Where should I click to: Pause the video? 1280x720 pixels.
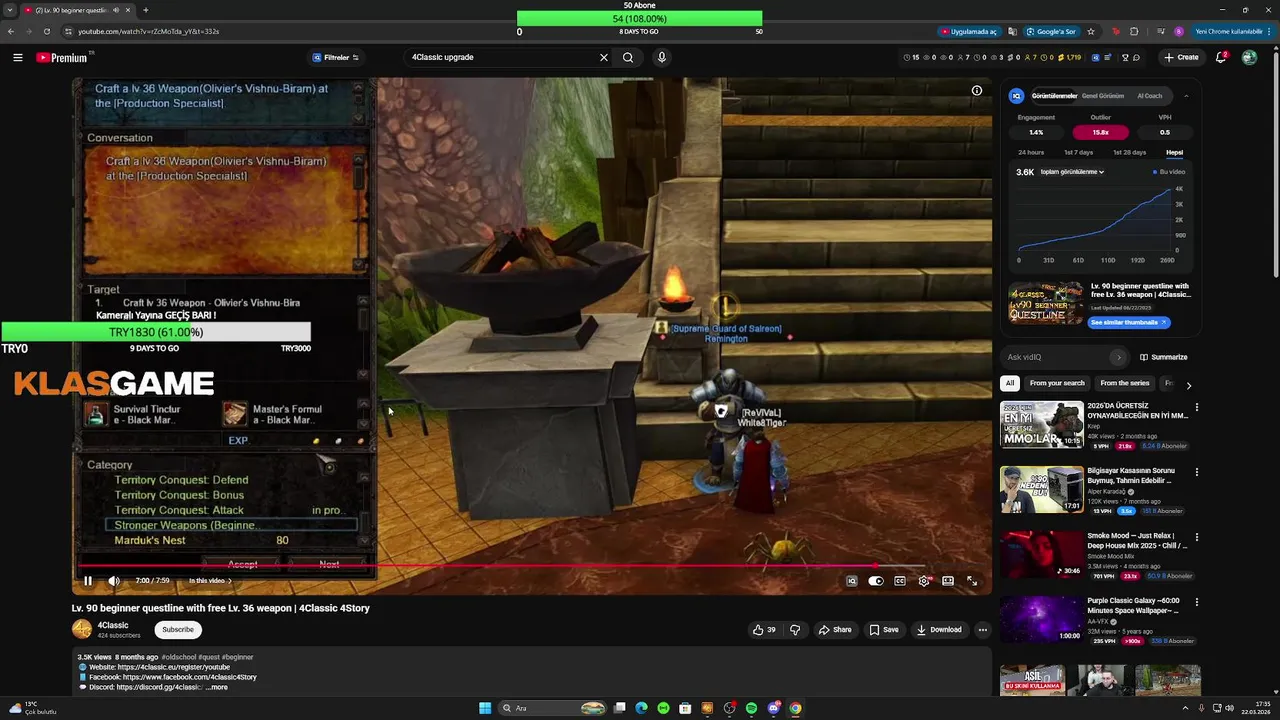pos(88,581)
